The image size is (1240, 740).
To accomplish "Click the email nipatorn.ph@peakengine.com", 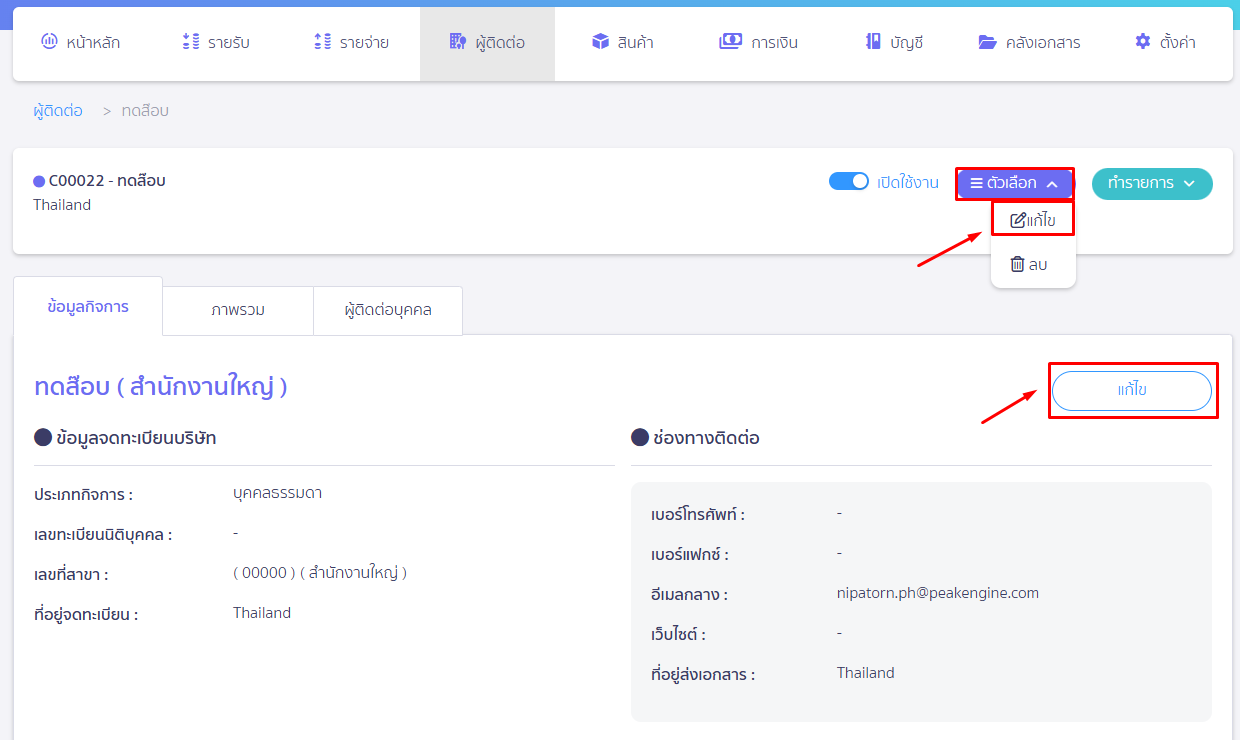I will tap(937, 593).
